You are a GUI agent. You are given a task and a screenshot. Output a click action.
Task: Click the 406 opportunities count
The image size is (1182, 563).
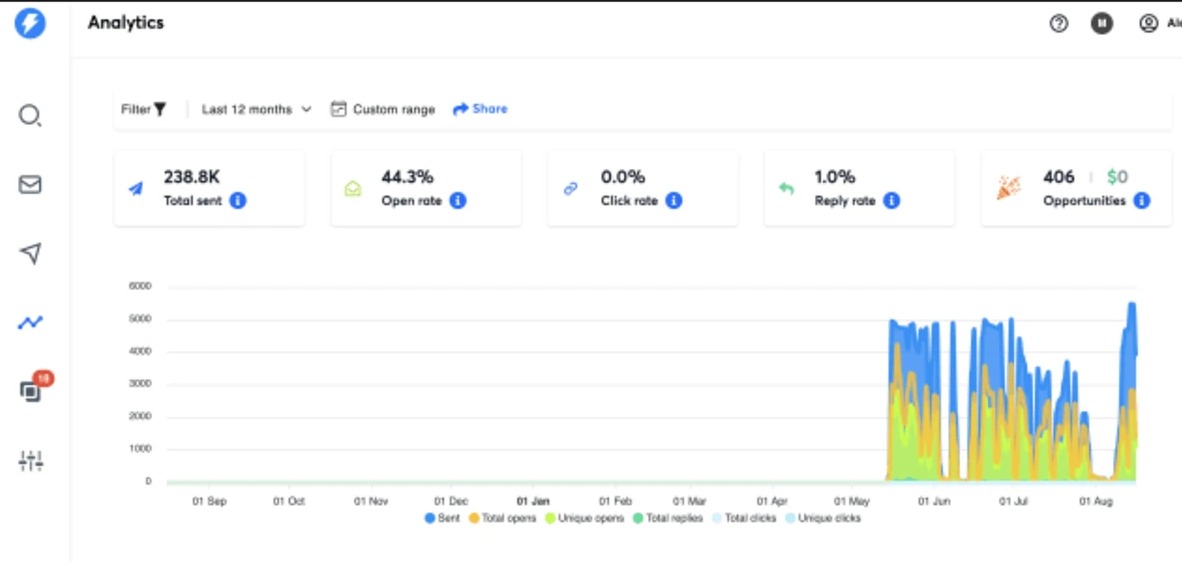pyautogui.click(x=1058, y=177)
